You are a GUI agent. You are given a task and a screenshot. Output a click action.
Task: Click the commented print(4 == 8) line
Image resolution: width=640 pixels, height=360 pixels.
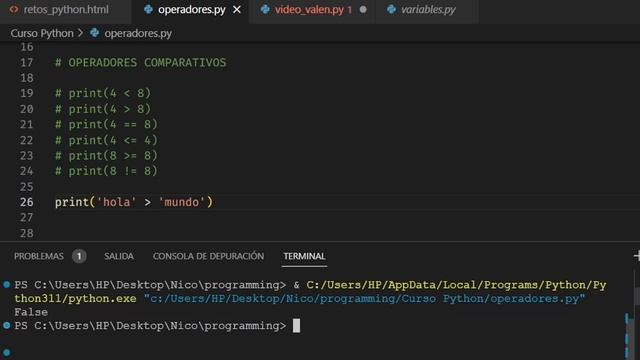click(106, 124)
